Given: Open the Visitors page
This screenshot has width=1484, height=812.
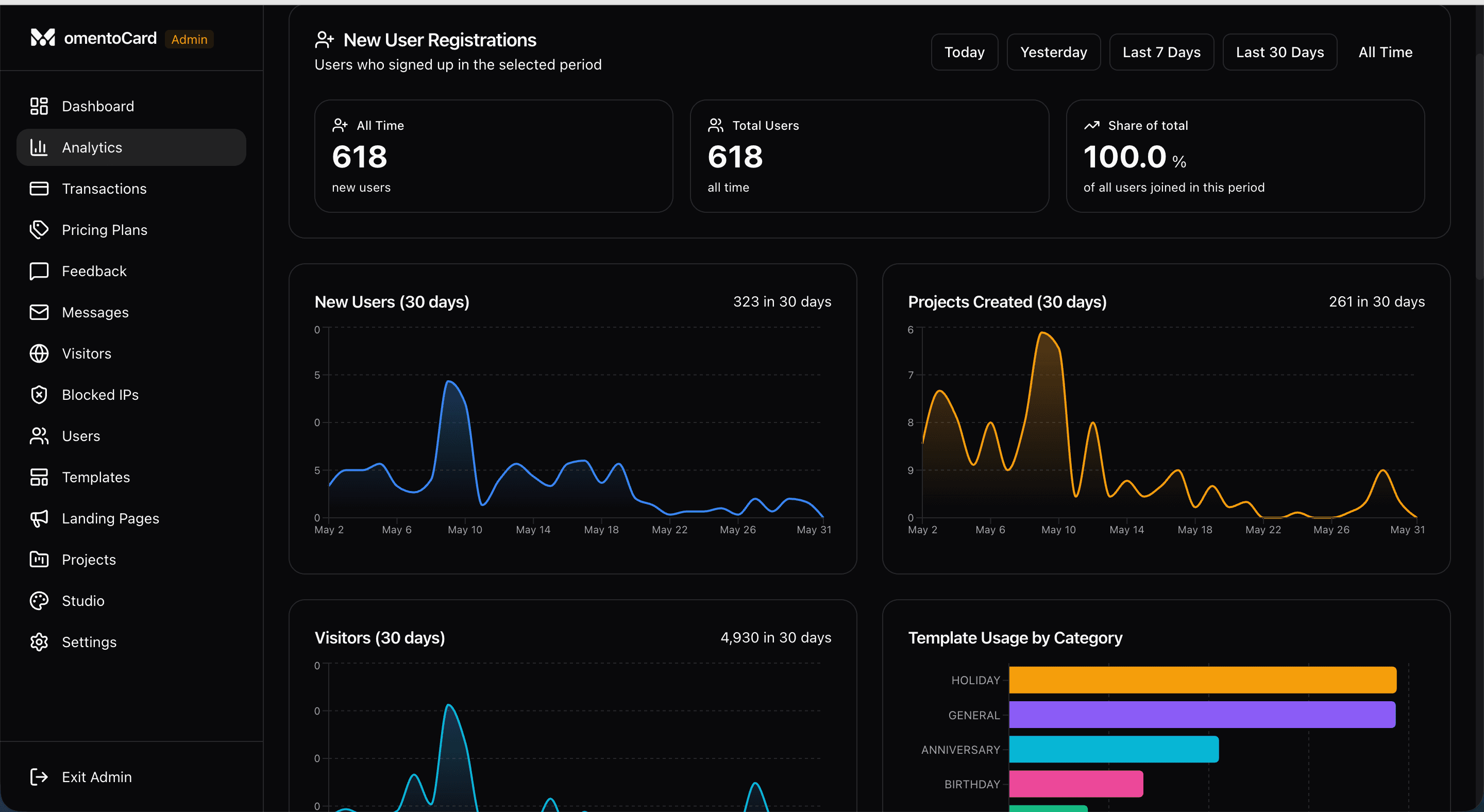Looking at the screenshot, I should point(131,353).
